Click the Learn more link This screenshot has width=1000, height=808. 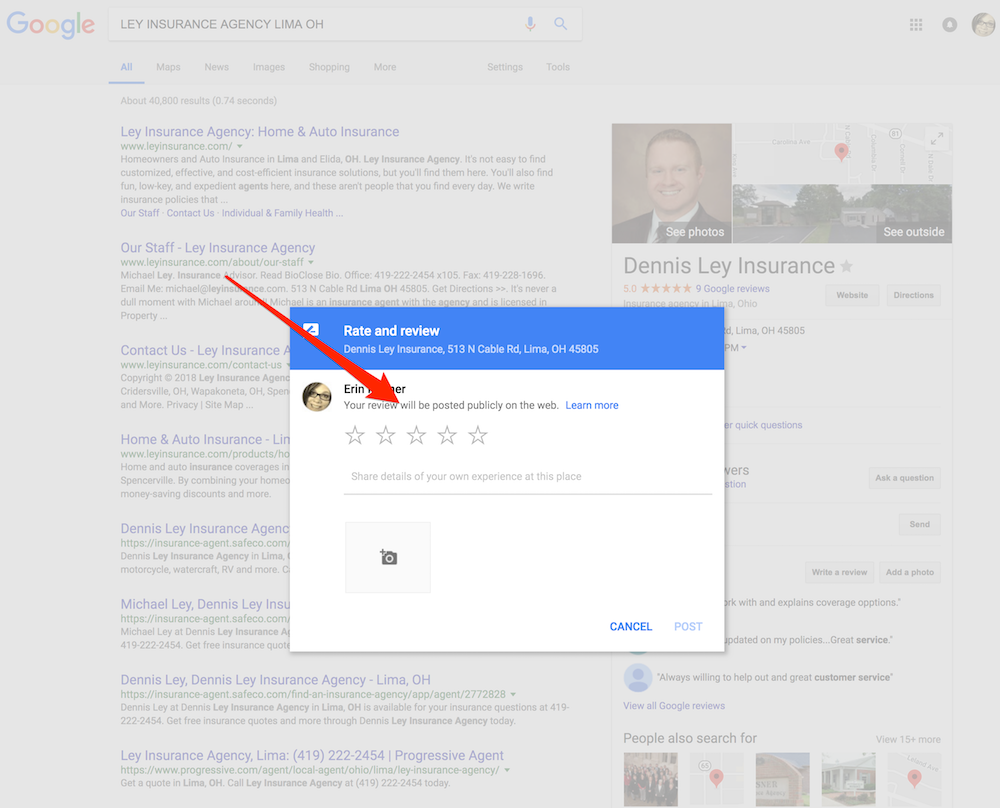click(x=592, y=406)
